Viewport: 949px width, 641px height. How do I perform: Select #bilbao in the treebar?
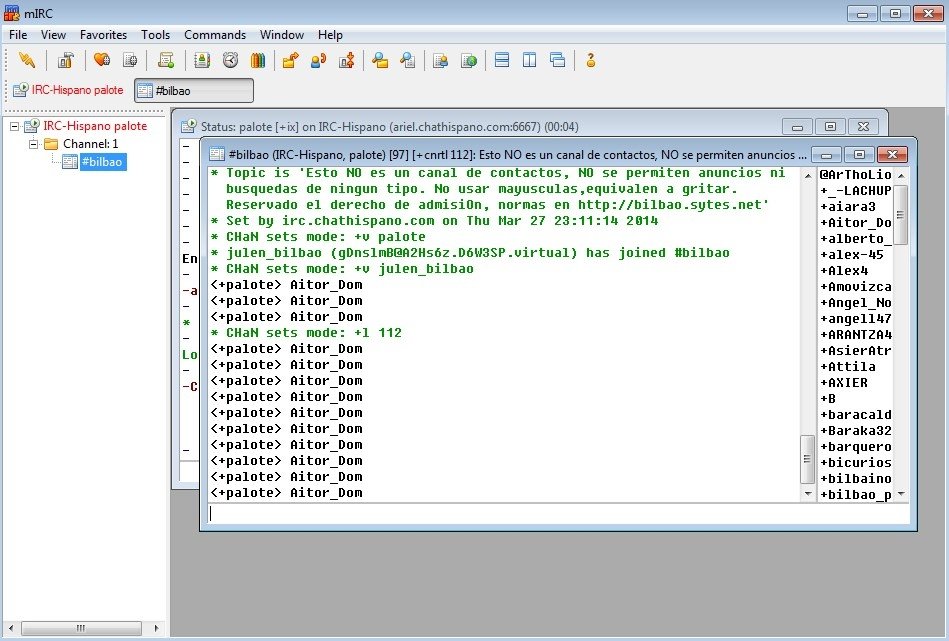[x=102, y=162]
